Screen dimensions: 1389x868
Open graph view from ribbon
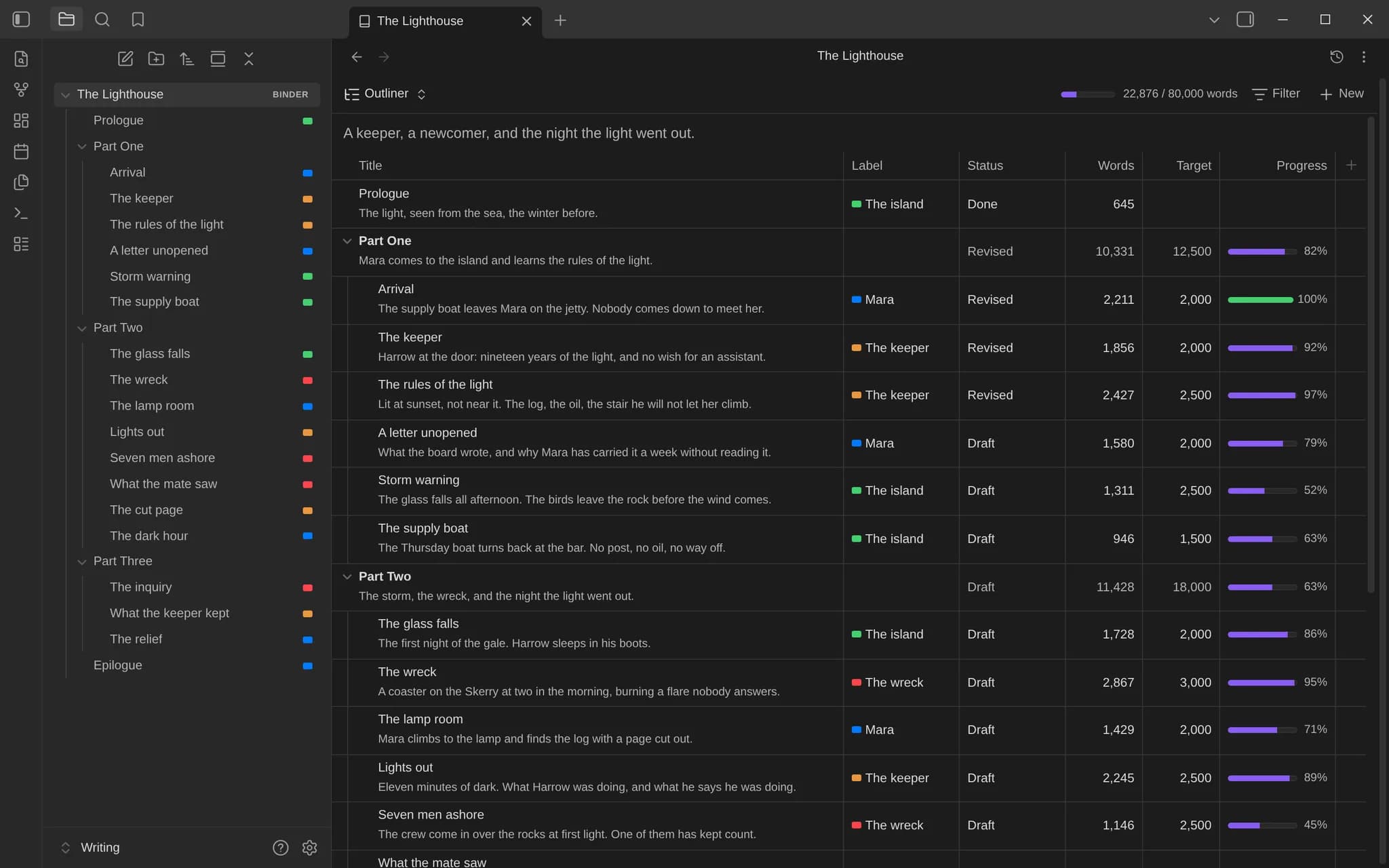(21, 90)
